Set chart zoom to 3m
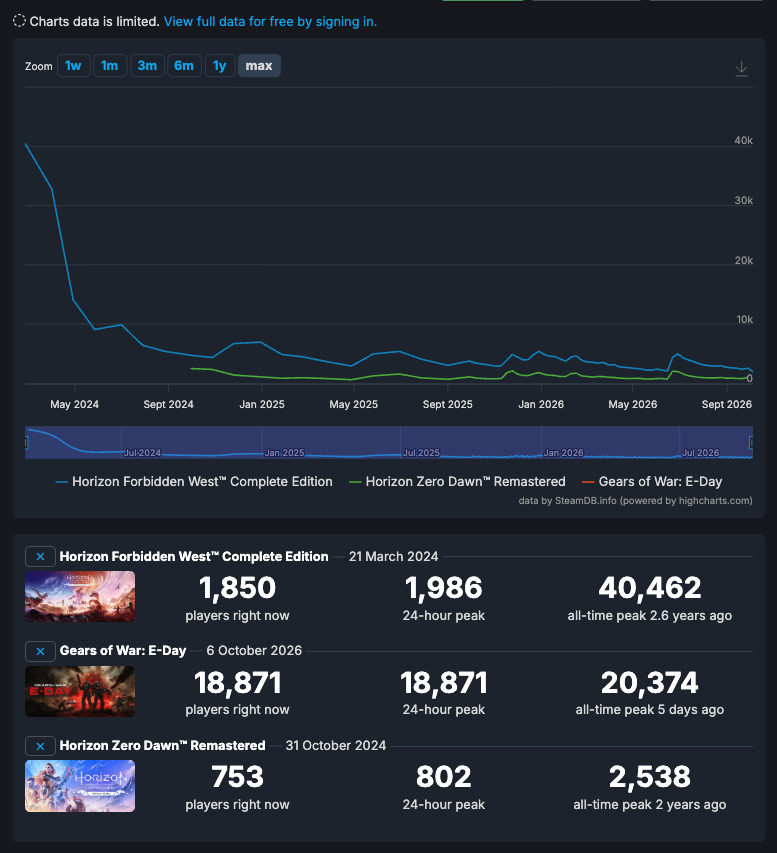777x853 pixels. click(147, 66)
